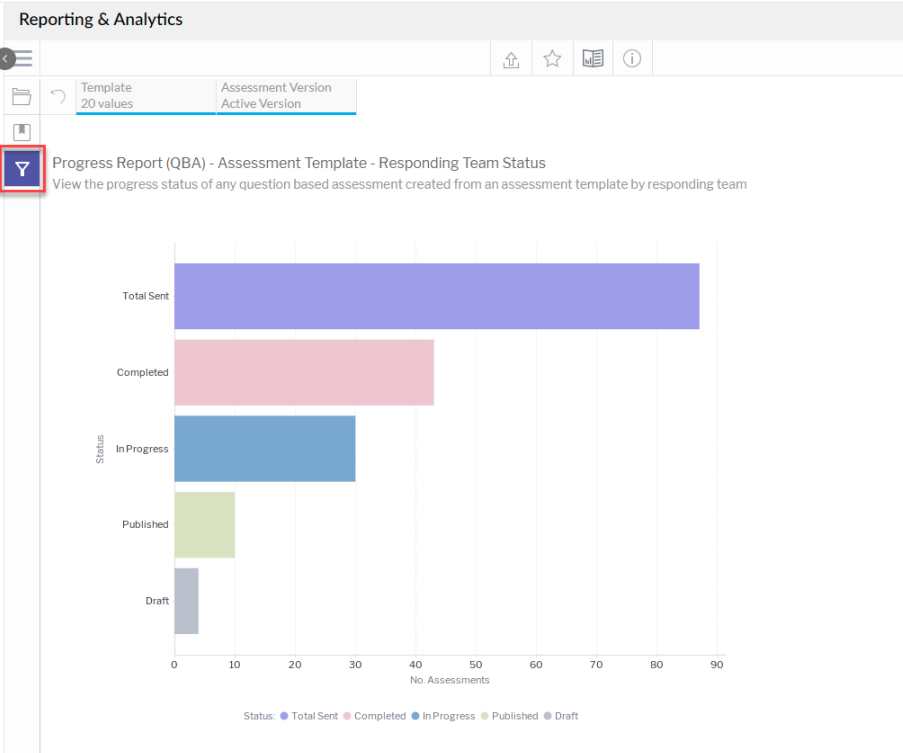Mark the report as favorite with the star

point(552,58)
